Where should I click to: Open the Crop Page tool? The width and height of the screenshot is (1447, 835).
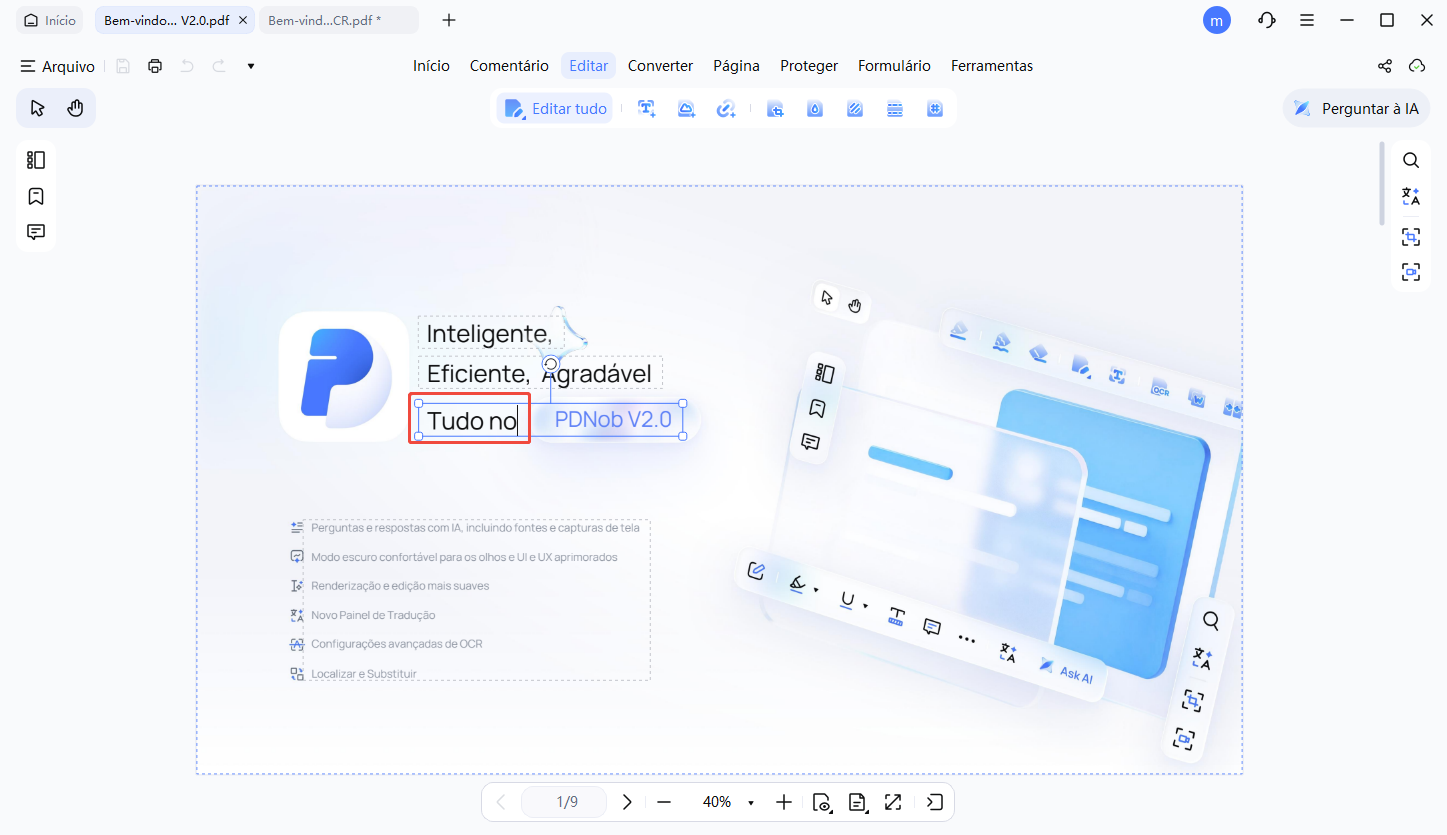[x=775, y=109]
